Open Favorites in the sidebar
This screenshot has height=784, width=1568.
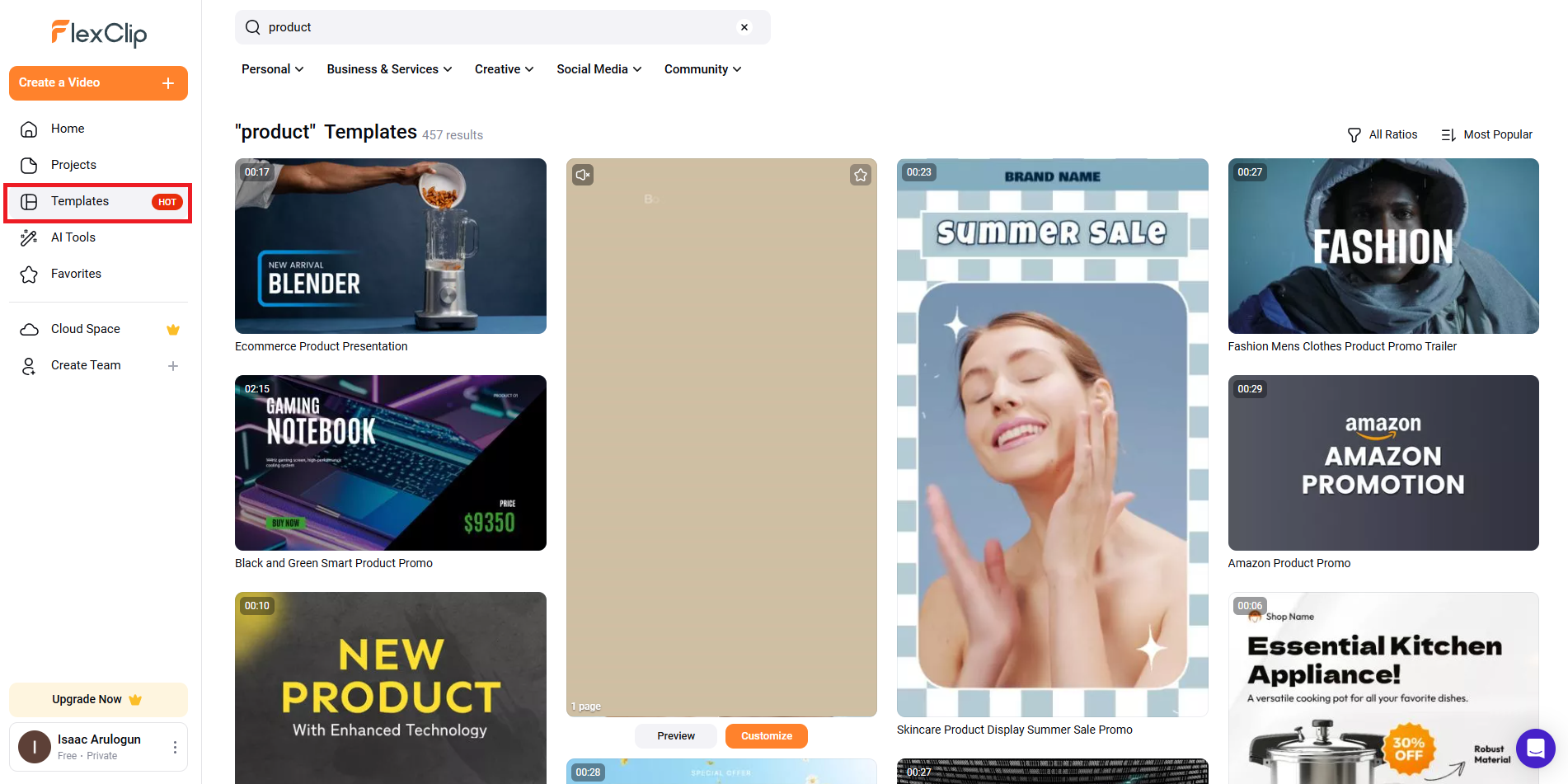(x=98, y=274)
